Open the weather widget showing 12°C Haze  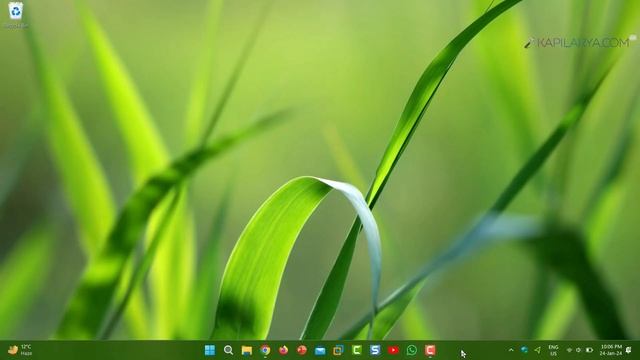(20, 350)
